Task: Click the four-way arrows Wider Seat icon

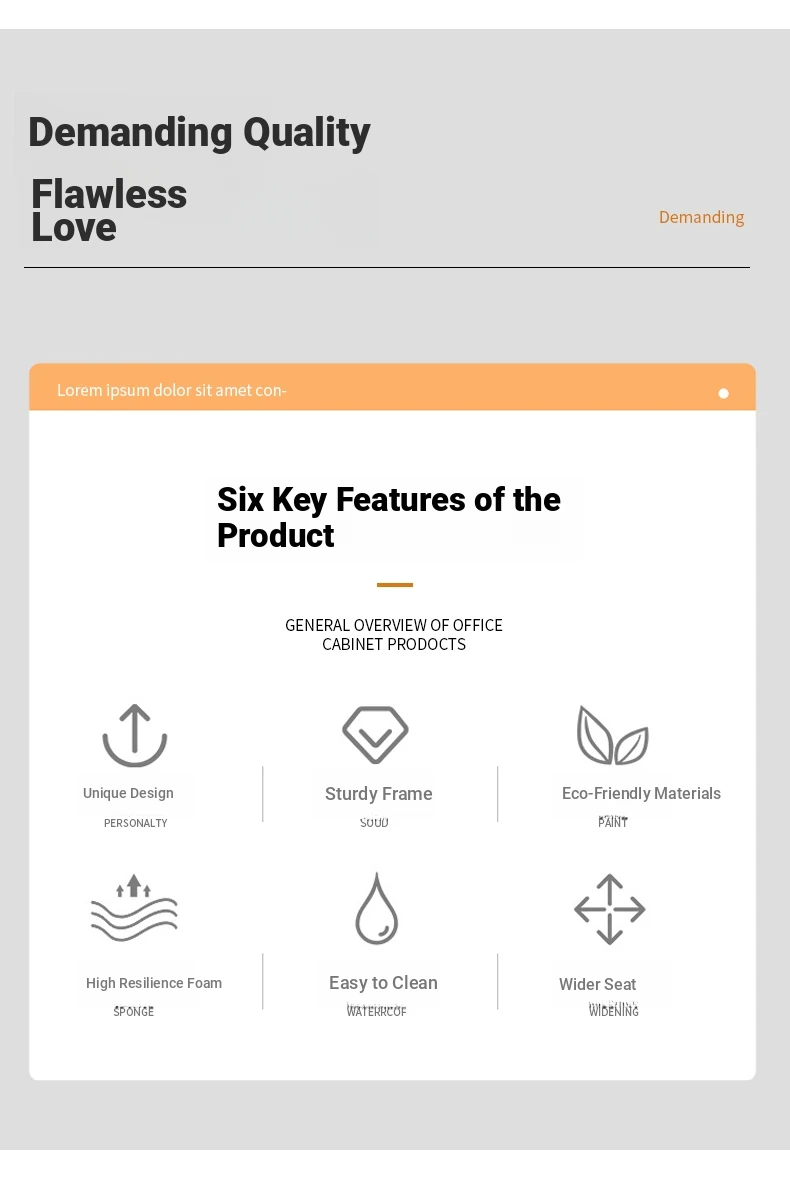Action: click(x=610, y=909)
